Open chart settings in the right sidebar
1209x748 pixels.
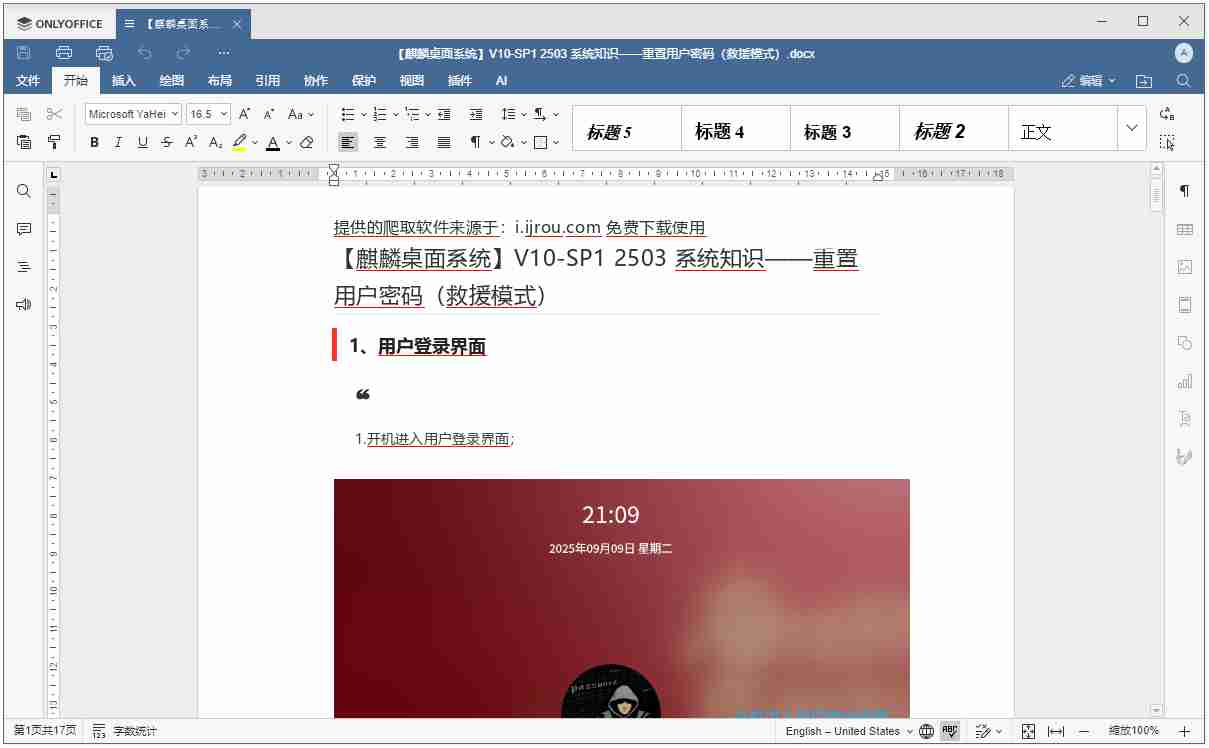click(x=1184, y=381)
